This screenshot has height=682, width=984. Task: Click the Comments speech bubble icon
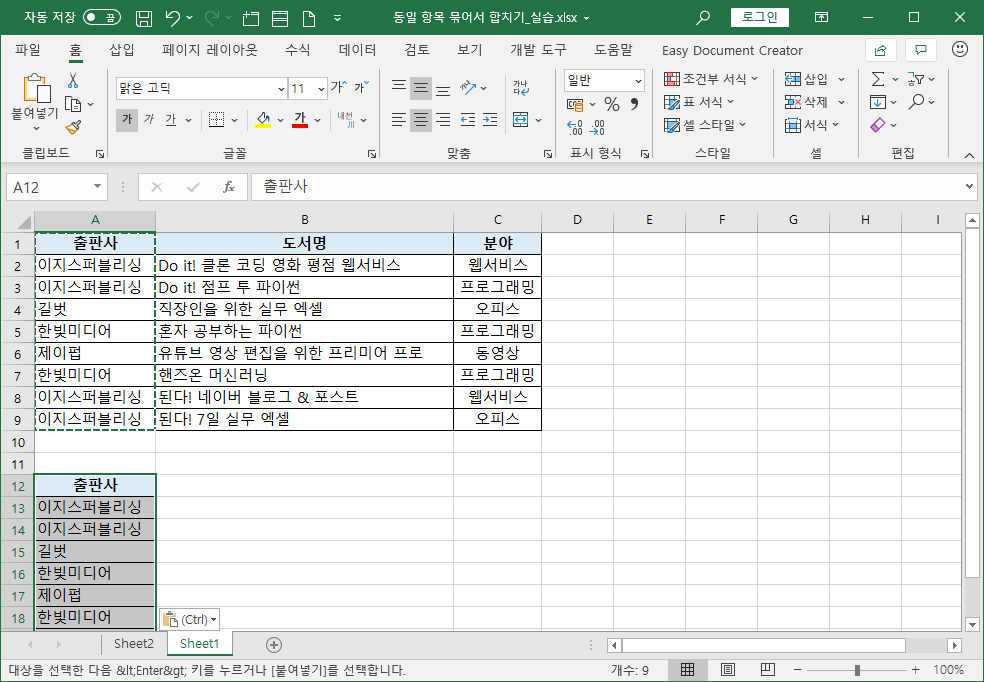(921, 50)
